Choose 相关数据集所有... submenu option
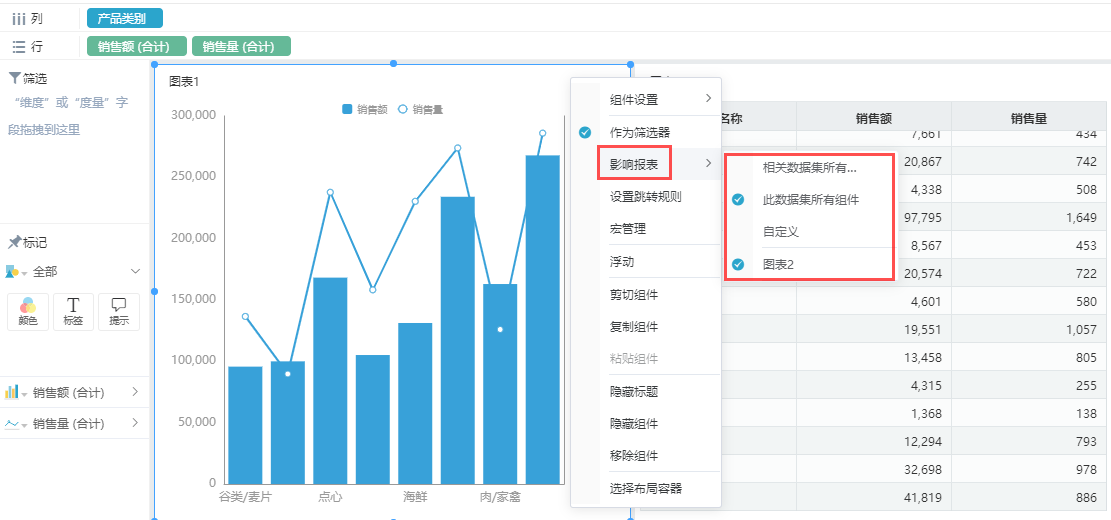Image resolution: width=1111 pixels, height=520 pixels. click(x=810, y=168)
